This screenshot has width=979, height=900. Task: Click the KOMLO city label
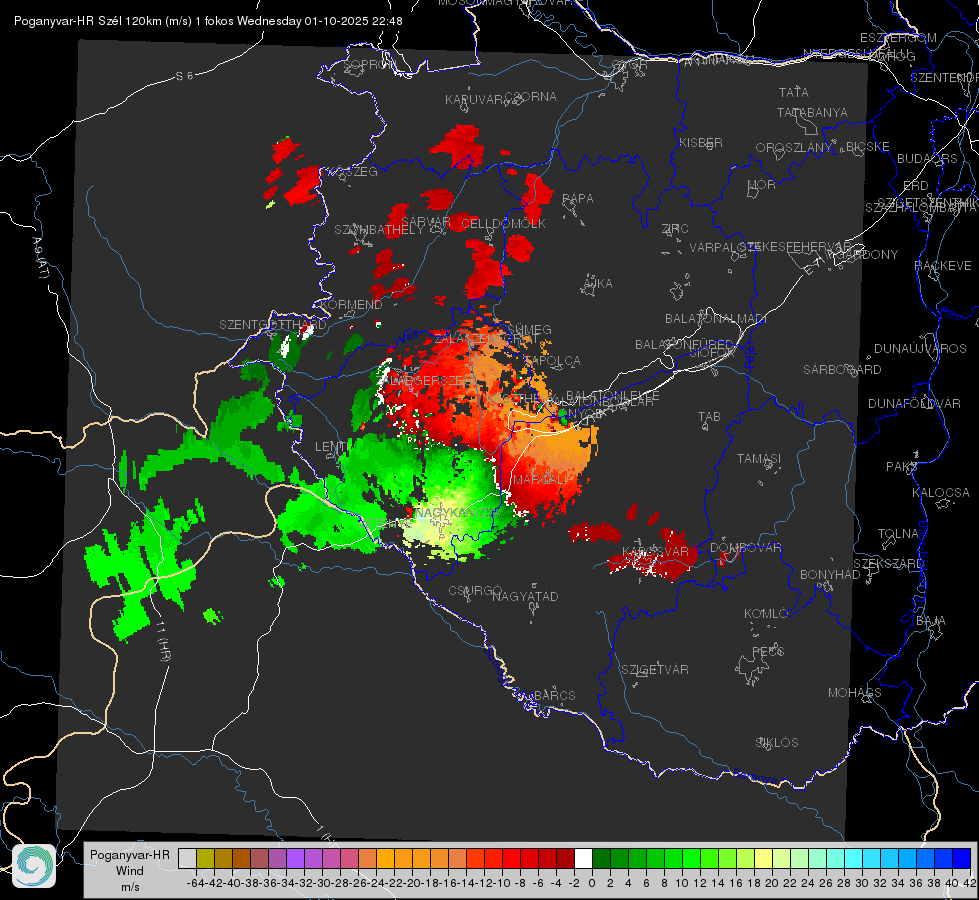pyautogui.click(x=766, y=614)
